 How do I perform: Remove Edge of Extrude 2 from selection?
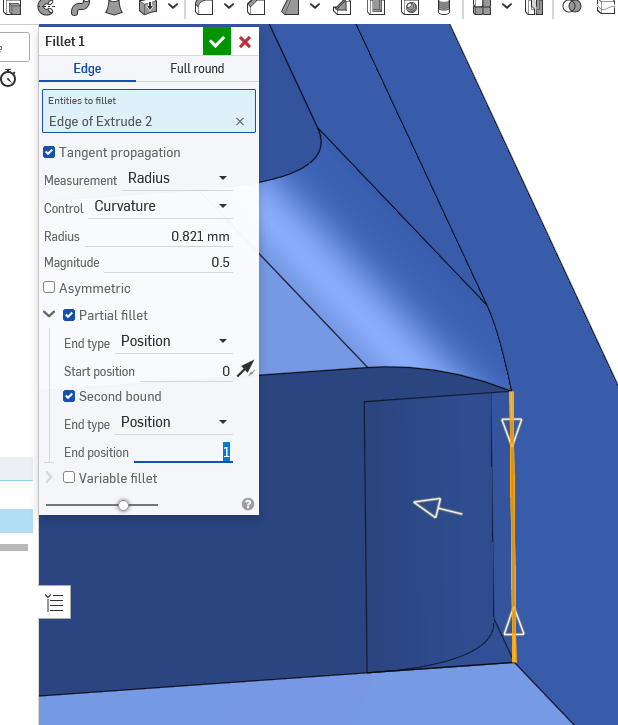point(240,122)
